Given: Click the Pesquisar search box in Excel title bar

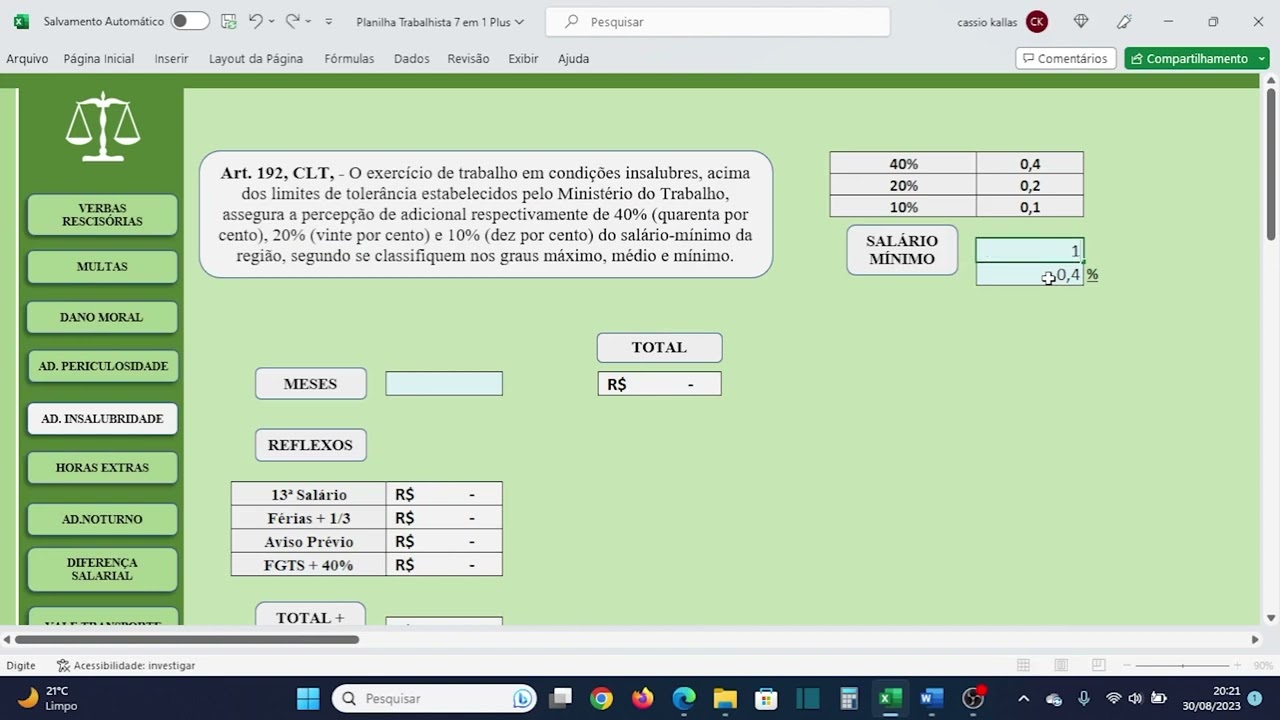Looking at the screenshot, I should [718, 21].
